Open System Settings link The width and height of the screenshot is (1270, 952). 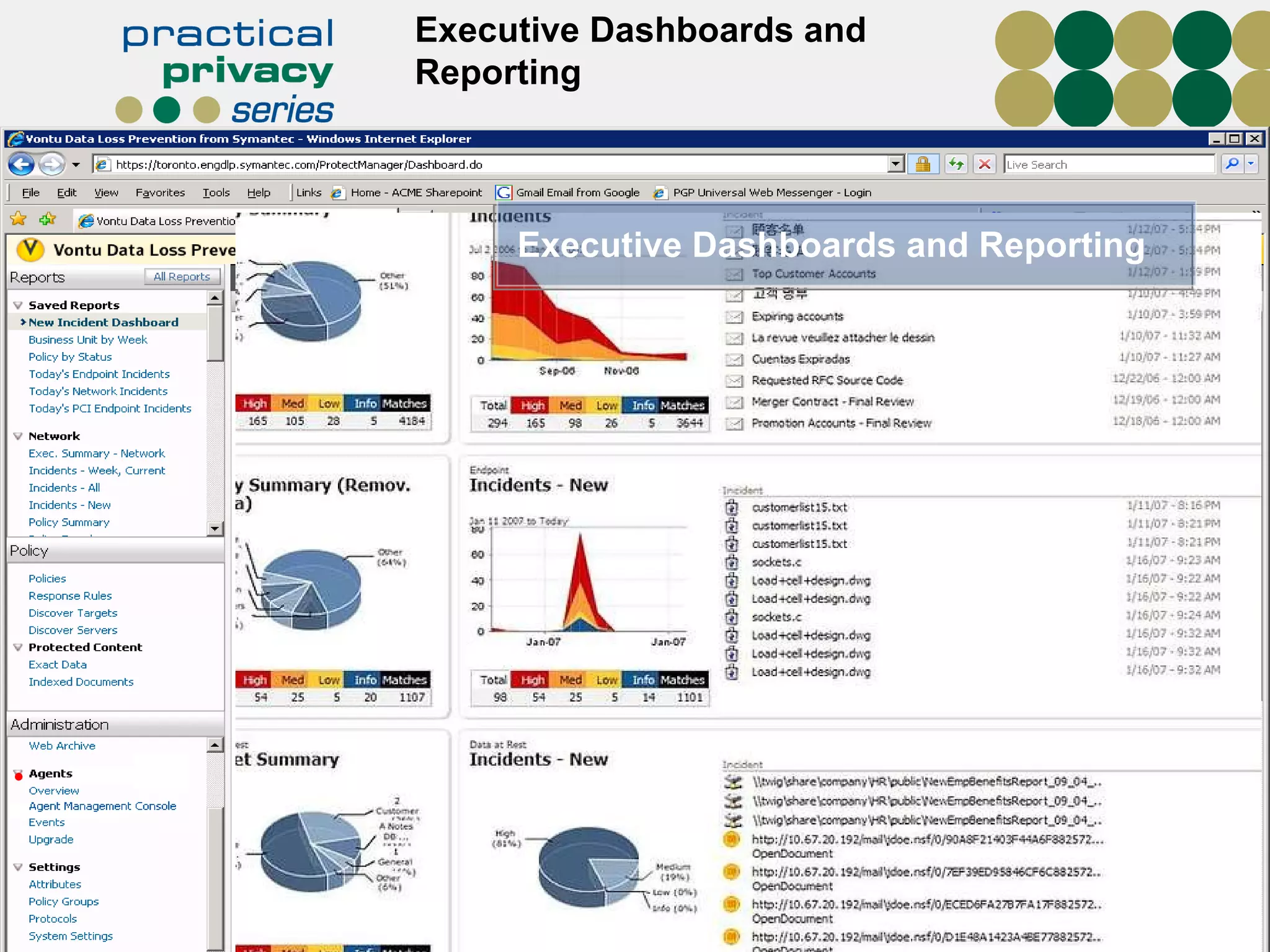[71, 936]
